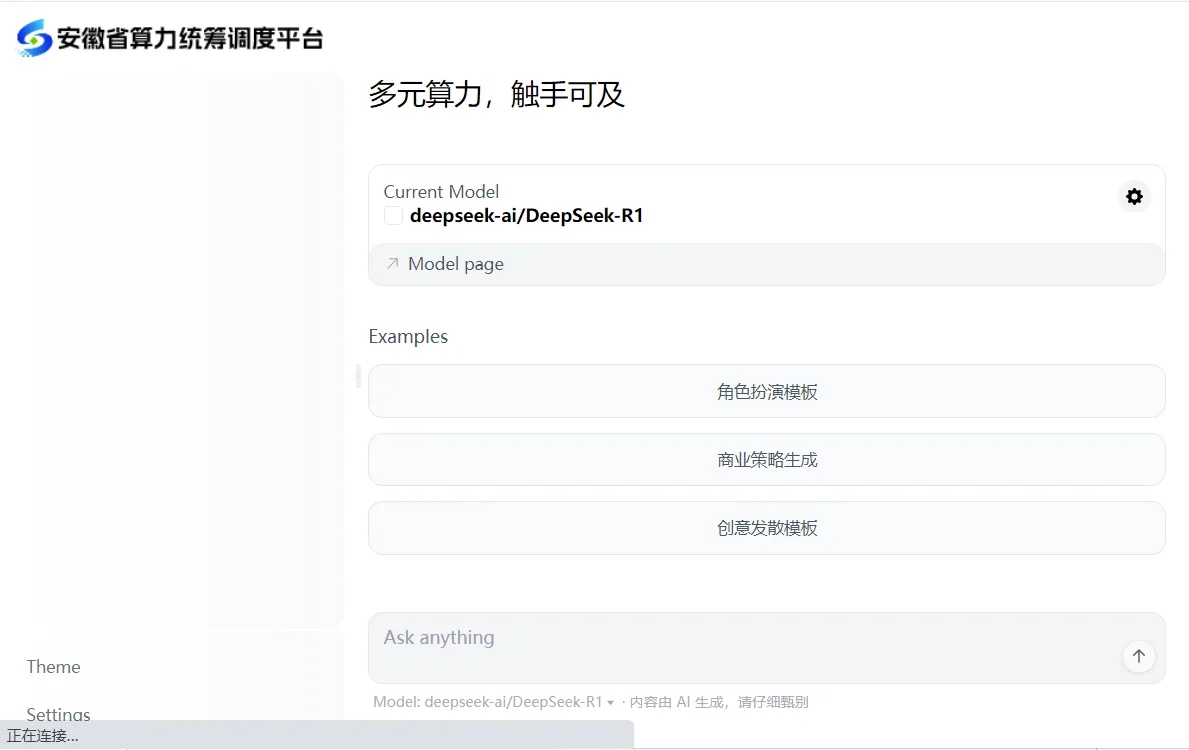Image resolution: width=1189 pixels, height=750 pixels.
Task: Open Settings in the sidebar
Action: click(58, 714)
